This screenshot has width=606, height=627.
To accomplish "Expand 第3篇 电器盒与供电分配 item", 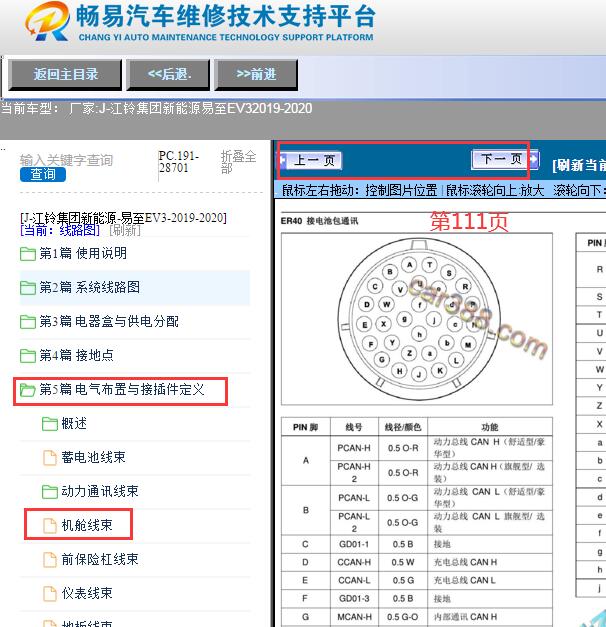I will coord(109,321).
